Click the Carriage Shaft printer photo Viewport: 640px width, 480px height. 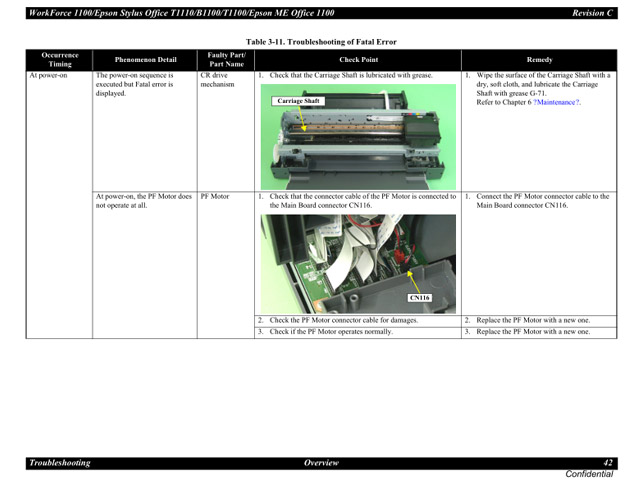(x=358, y=135)
